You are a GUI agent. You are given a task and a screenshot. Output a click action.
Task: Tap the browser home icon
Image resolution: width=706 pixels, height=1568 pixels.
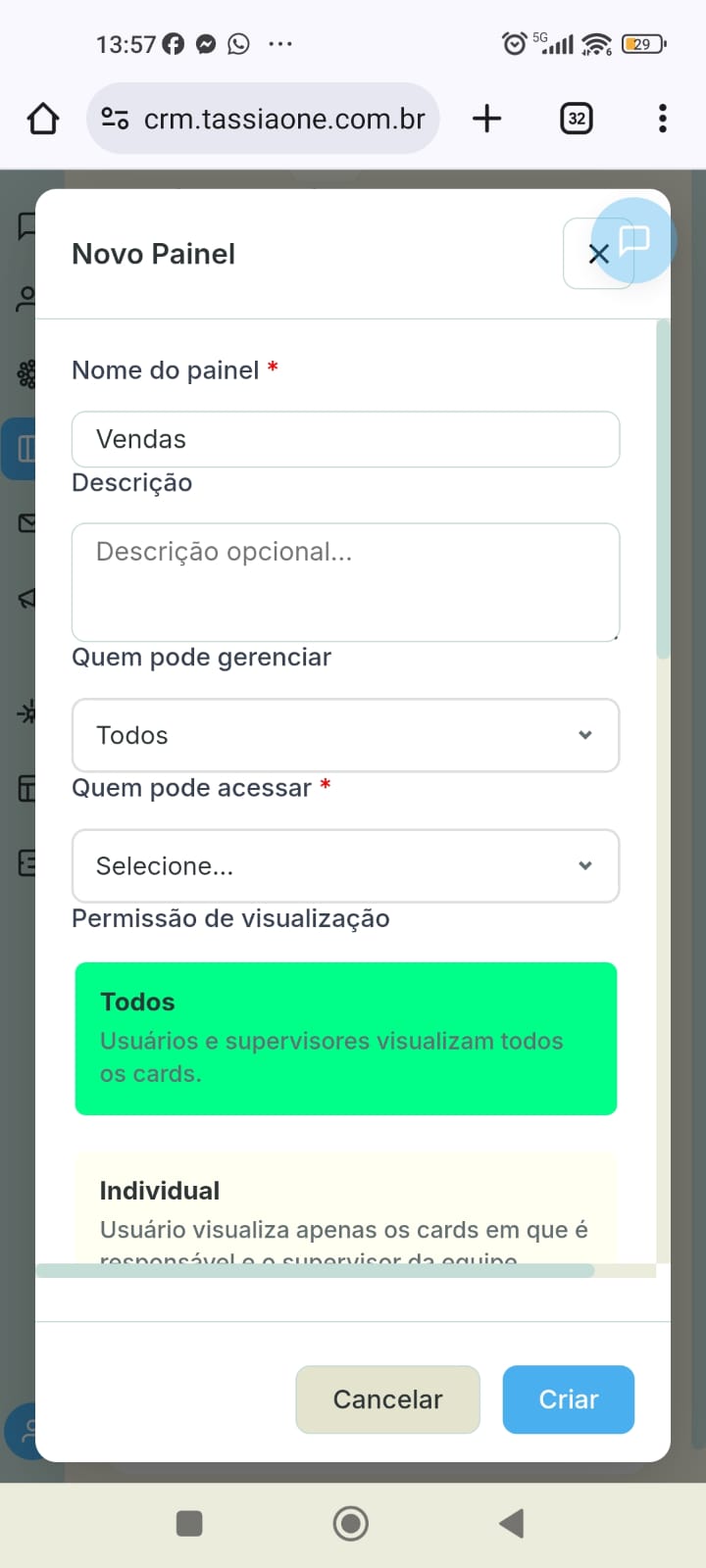pos(43,119)
